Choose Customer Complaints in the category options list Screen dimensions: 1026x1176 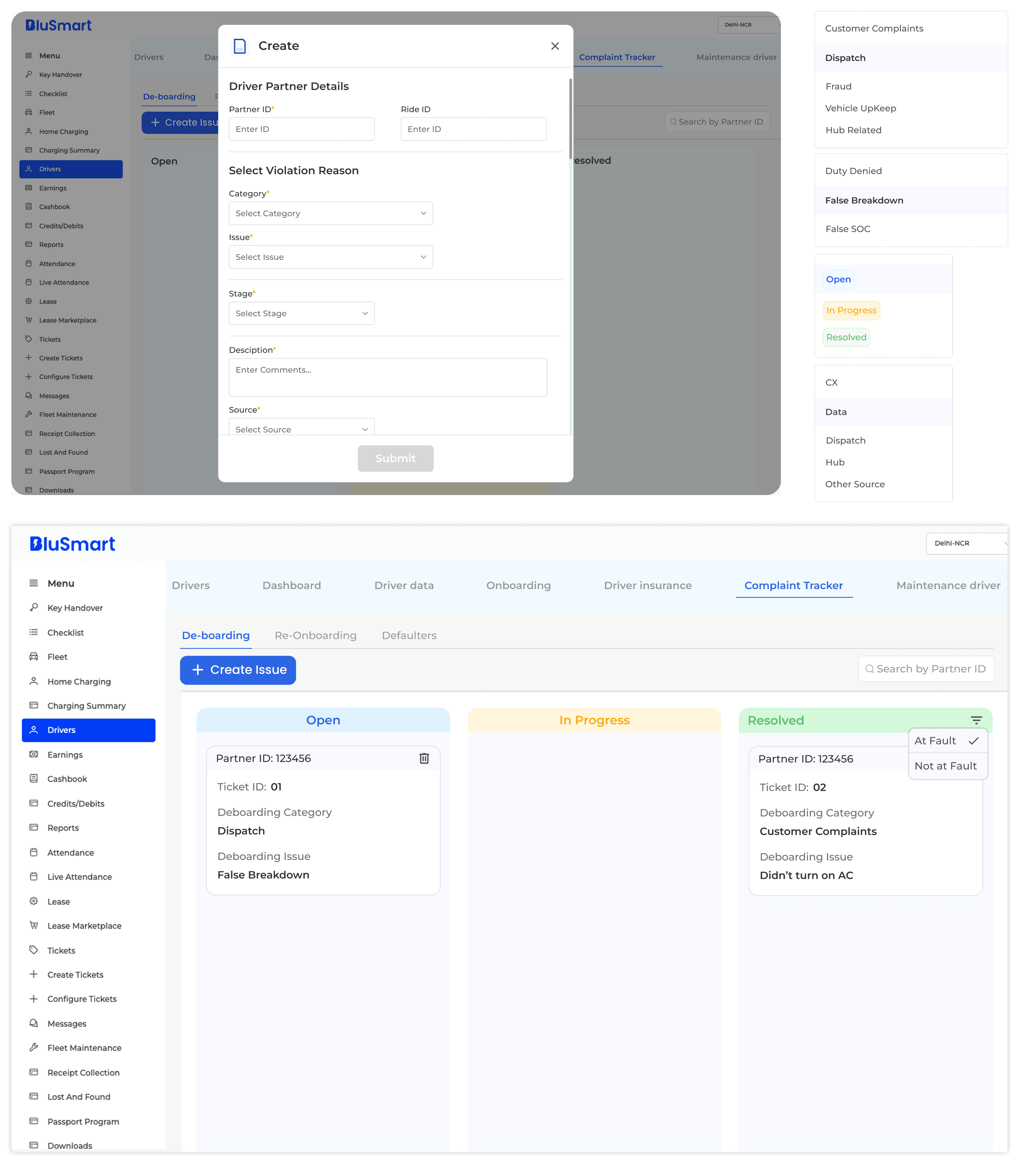(x=874, y=28)
